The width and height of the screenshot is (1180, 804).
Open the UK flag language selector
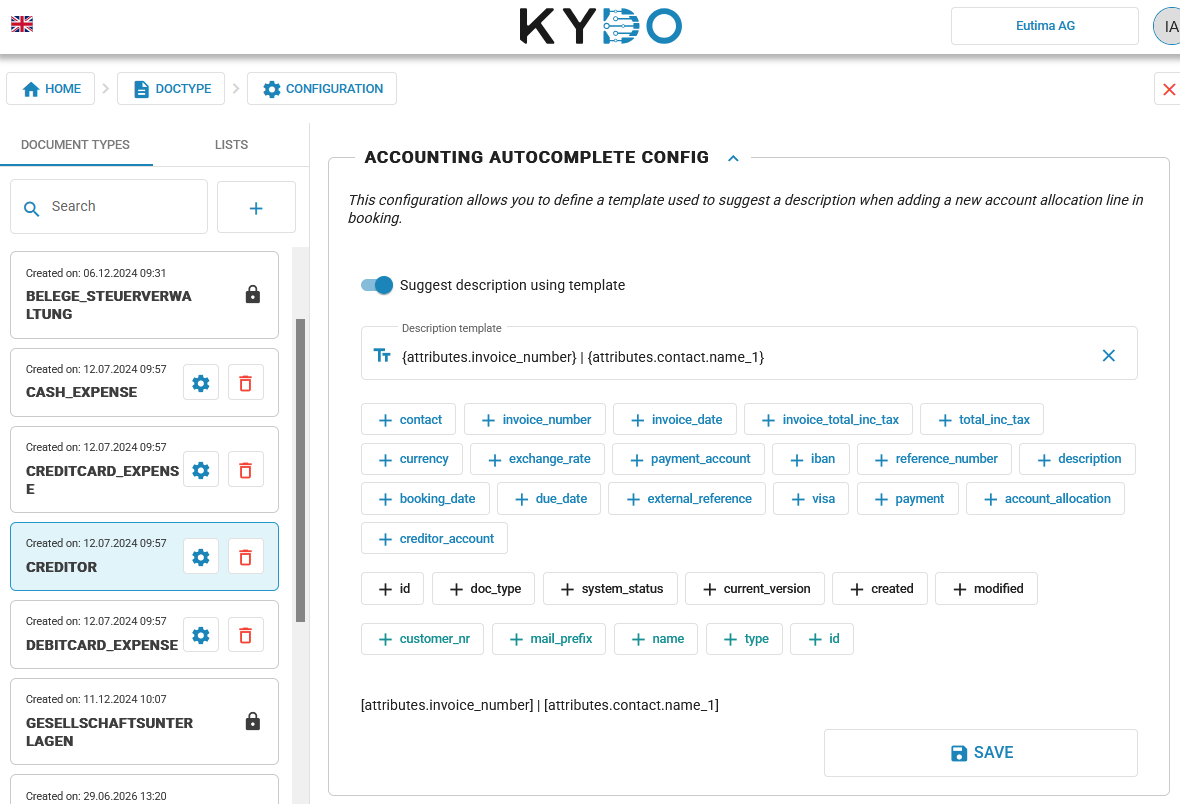(x=22, y=24)
